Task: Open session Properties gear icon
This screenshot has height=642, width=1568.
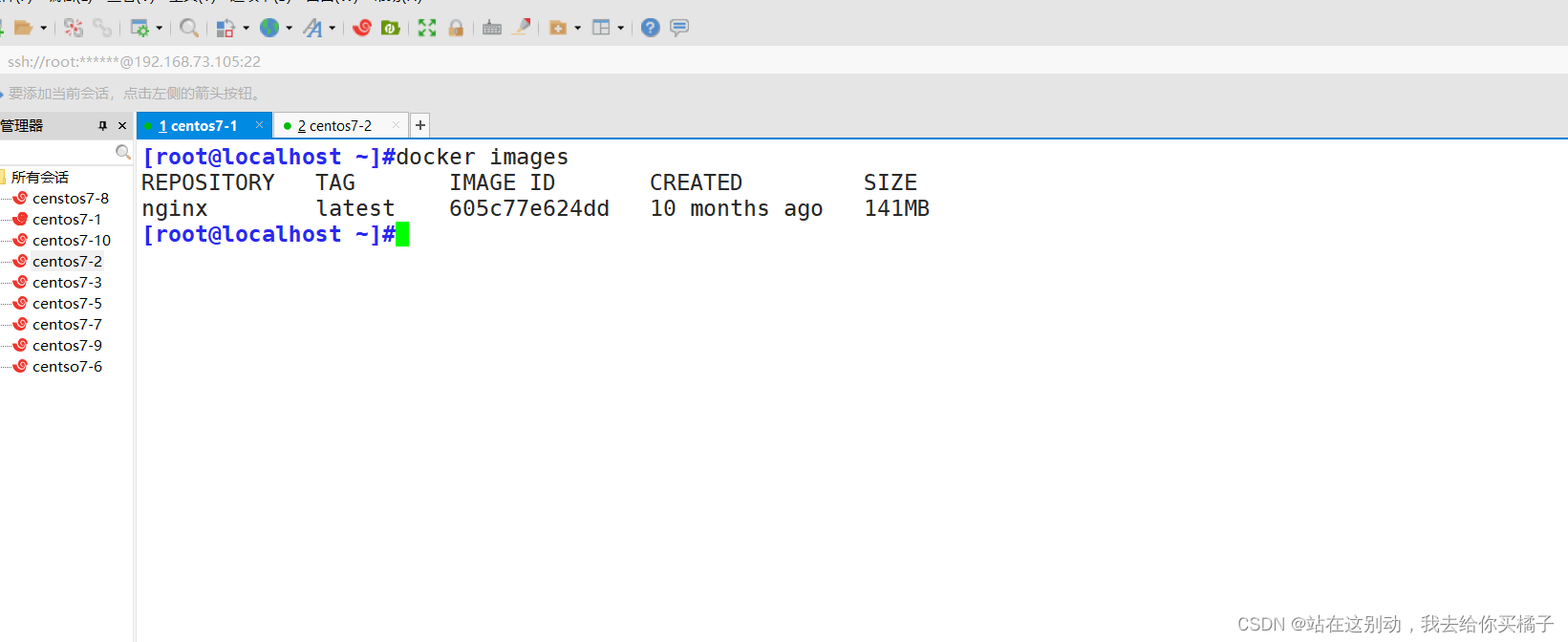Action: click(x=140, y=28)
